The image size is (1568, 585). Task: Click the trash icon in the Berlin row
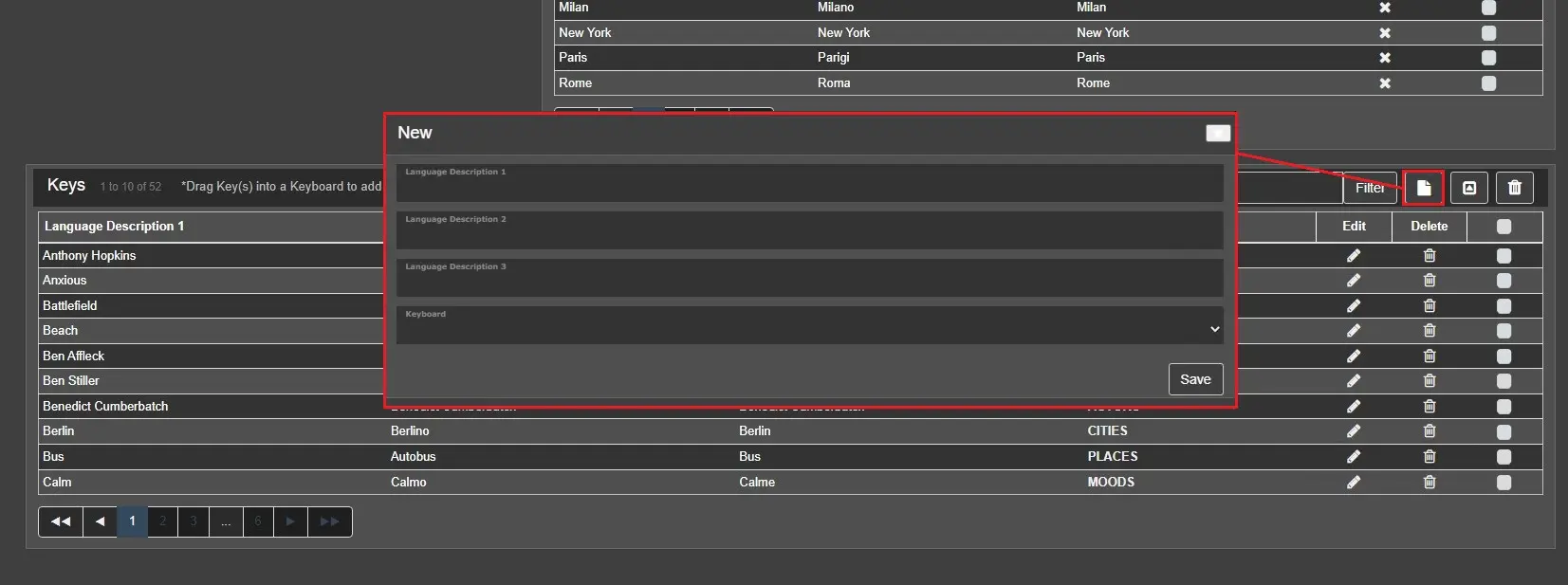[x=1430, y=431]
